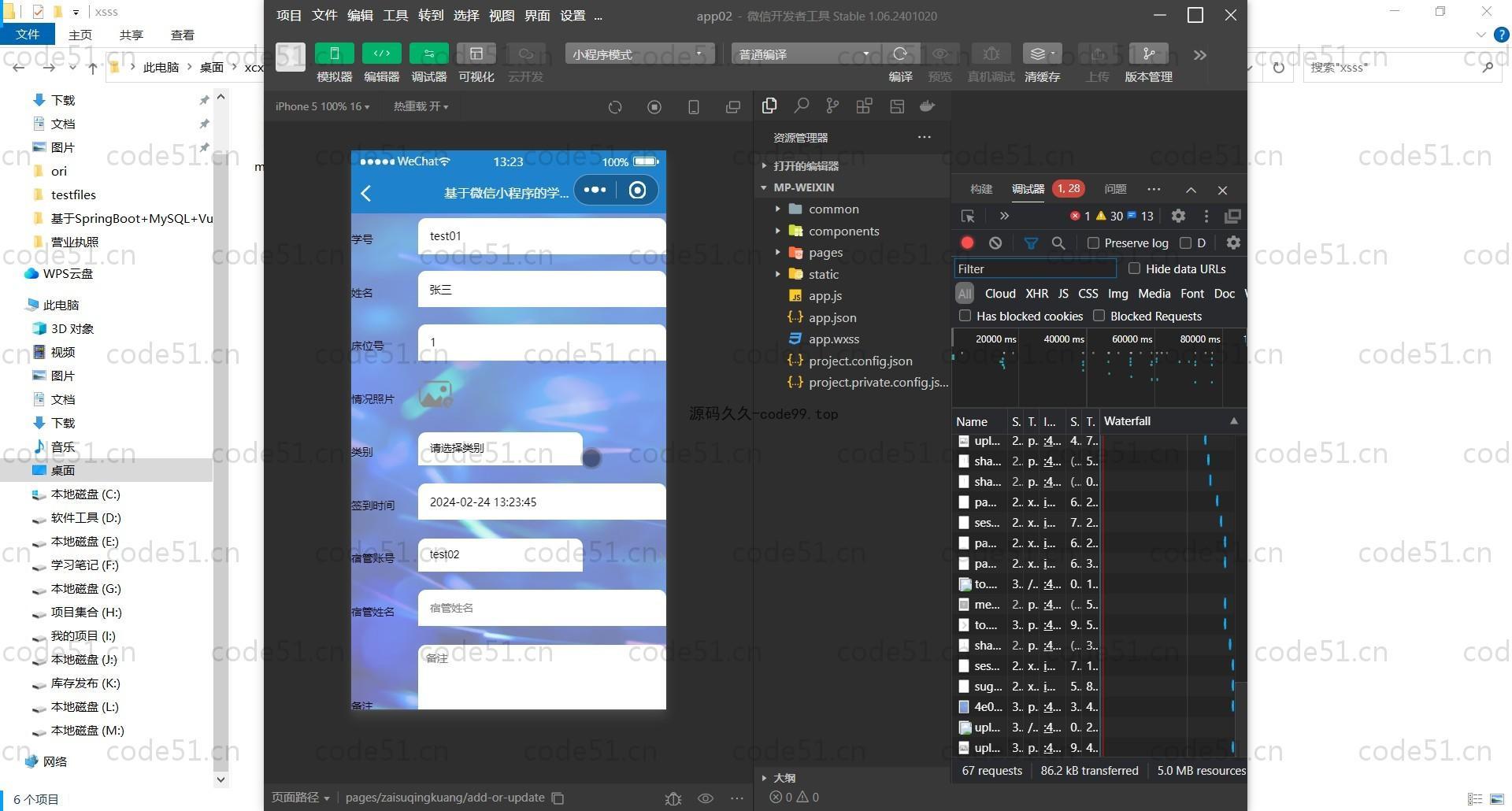The height and width of the screenshot is (811, 1512).
Task: Click the DevTools inspect element cursor icon
Action: coord(968,216)
